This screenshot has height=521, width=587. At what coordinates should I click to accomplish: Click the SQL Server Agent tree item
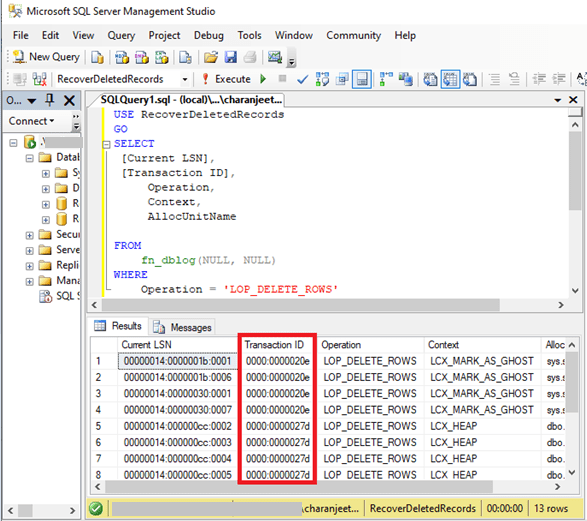pos(60,296)
